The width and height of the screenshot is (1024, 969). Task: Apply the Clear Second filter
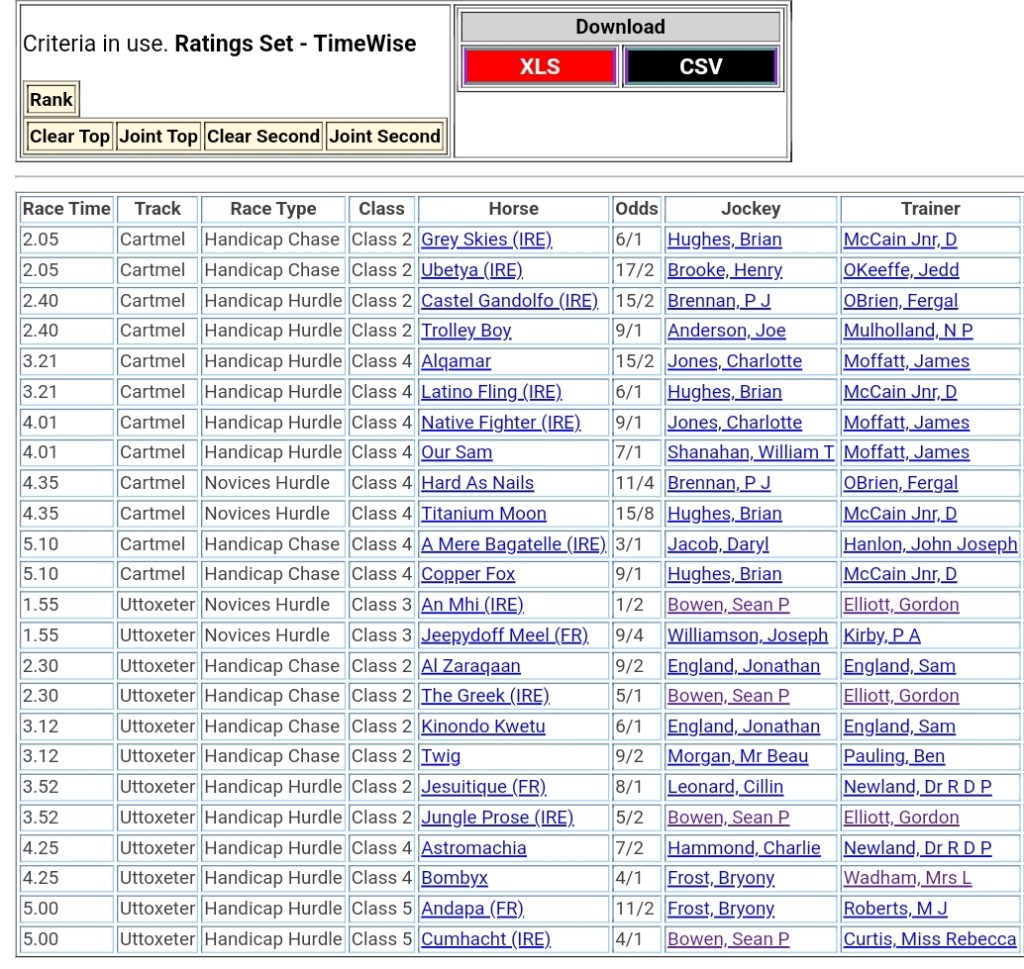263,136
